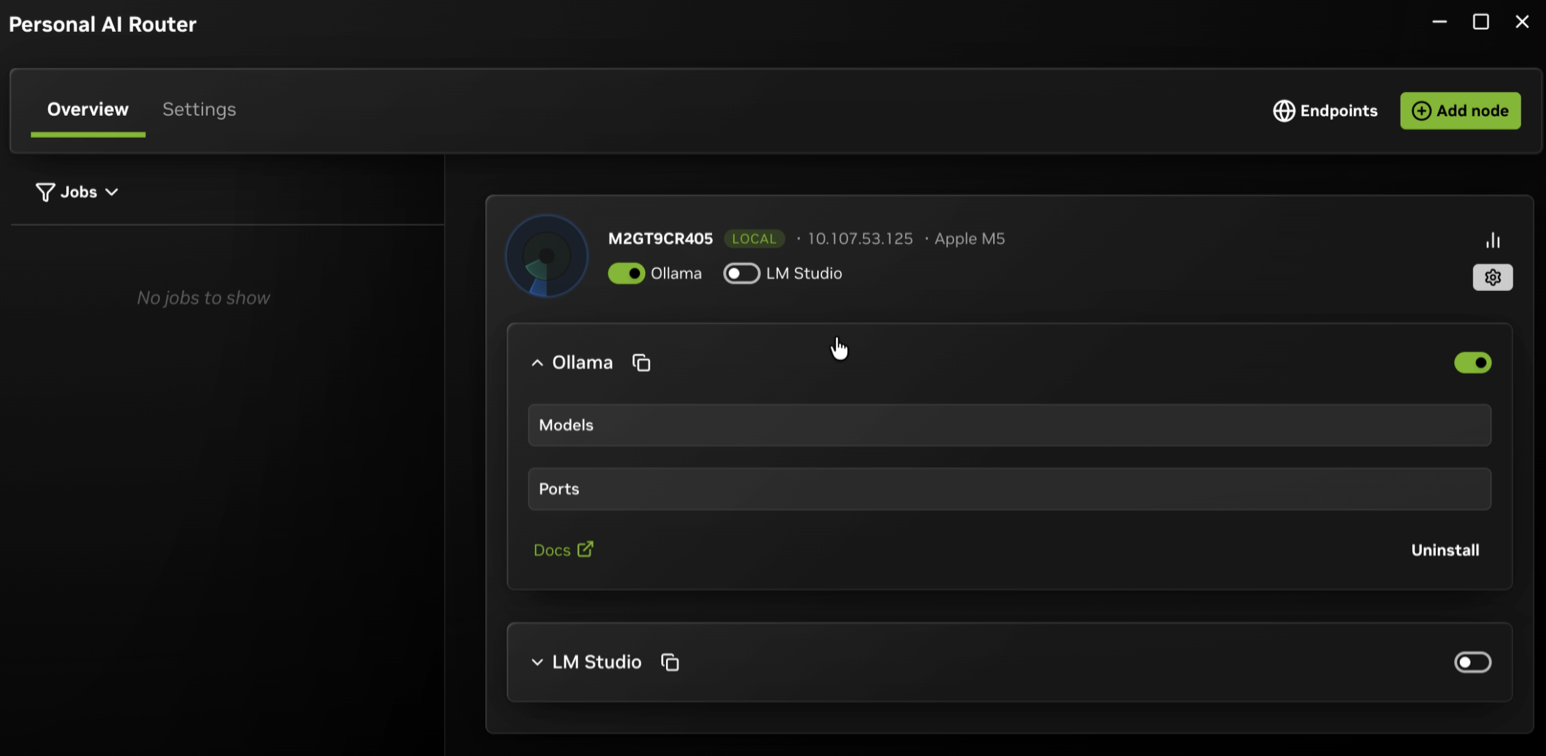Switch to the Overview tab
This screenshot has width=1546, height=756.
(x=88, y=110)
